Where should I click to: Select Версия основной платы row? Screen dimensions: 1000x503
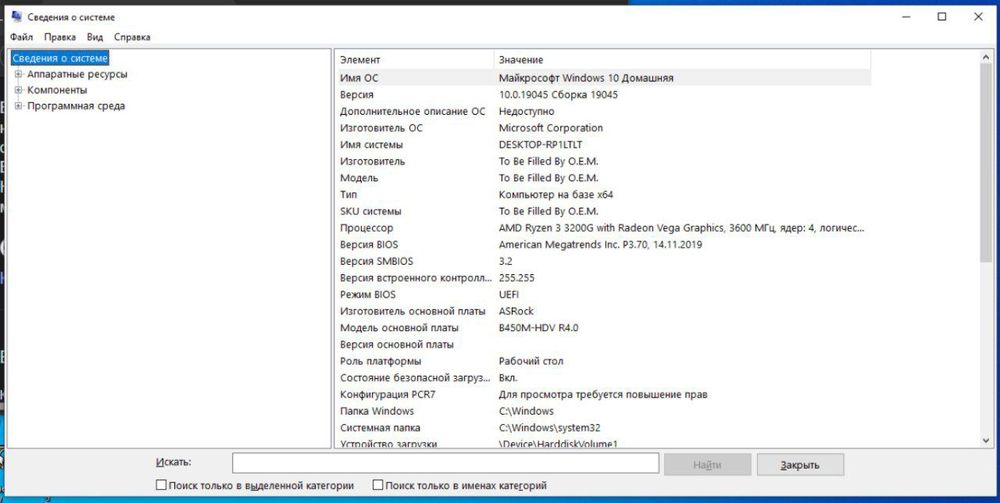tap(603, 344)
